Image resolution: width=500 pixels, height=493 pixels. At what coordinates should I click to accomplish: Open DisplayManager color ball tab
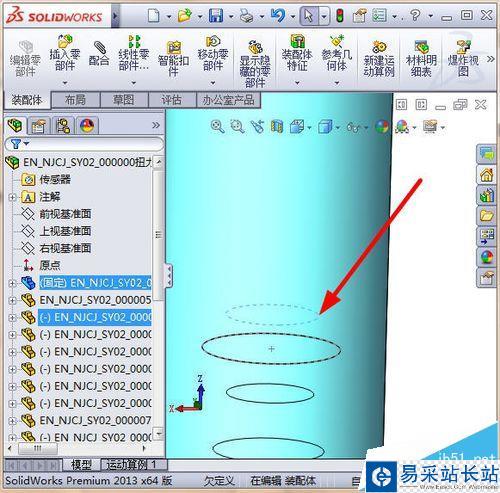[87, 126]
